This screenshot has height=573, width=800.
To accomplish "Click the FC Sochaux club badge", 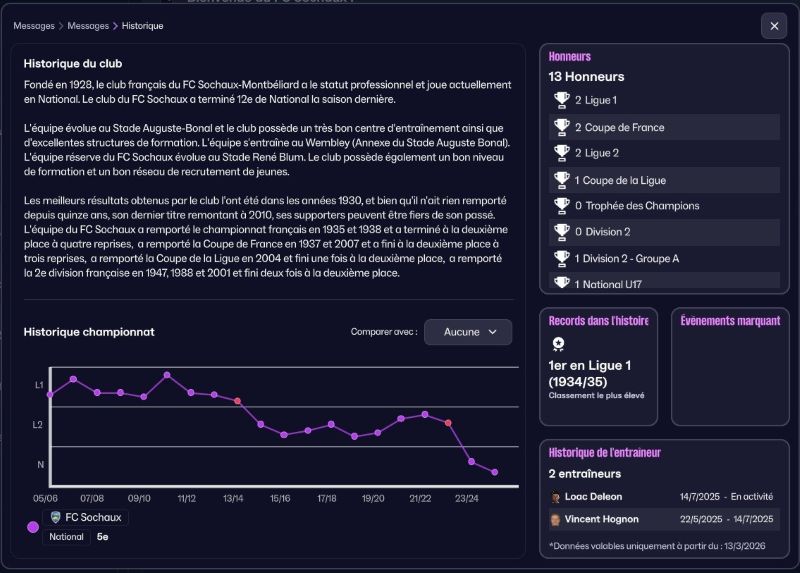I will coord(54,517).
